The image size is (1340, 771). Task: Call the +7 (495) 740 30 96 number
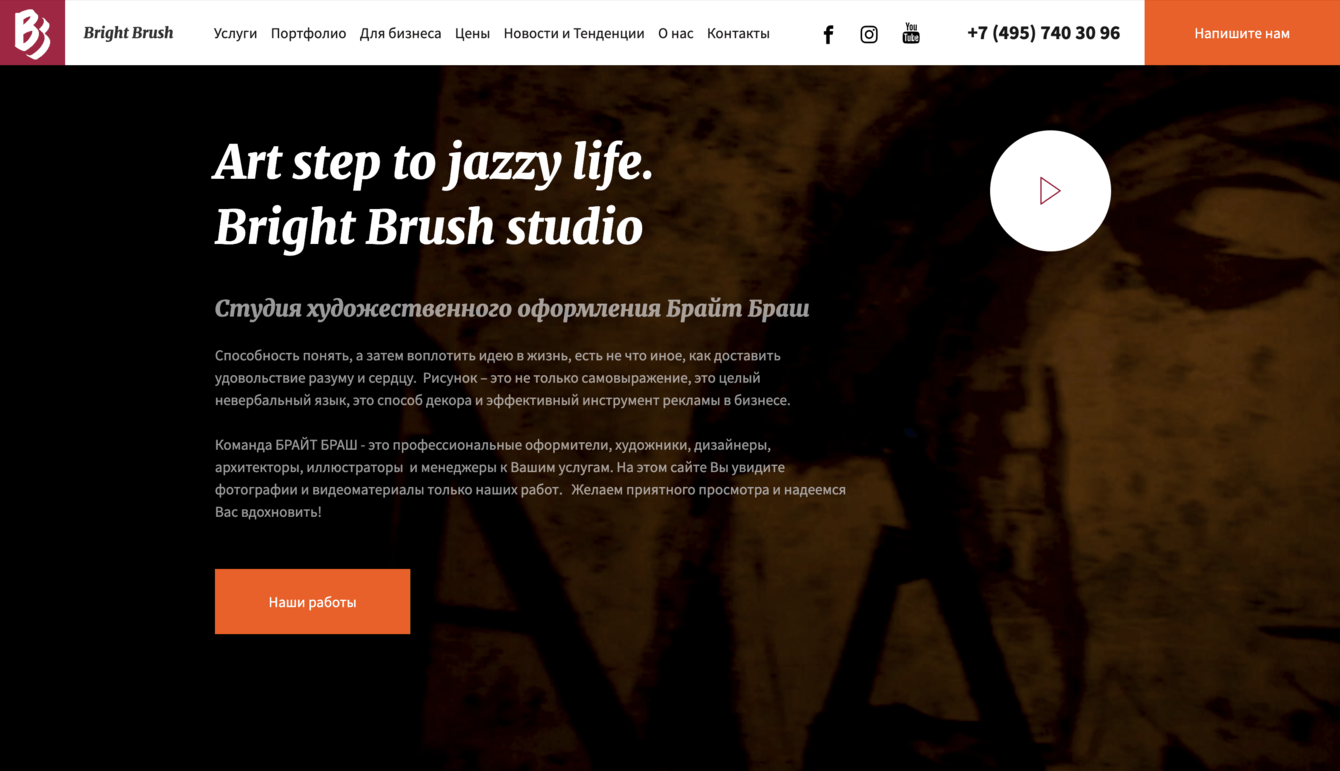[x=1043, y=33]
